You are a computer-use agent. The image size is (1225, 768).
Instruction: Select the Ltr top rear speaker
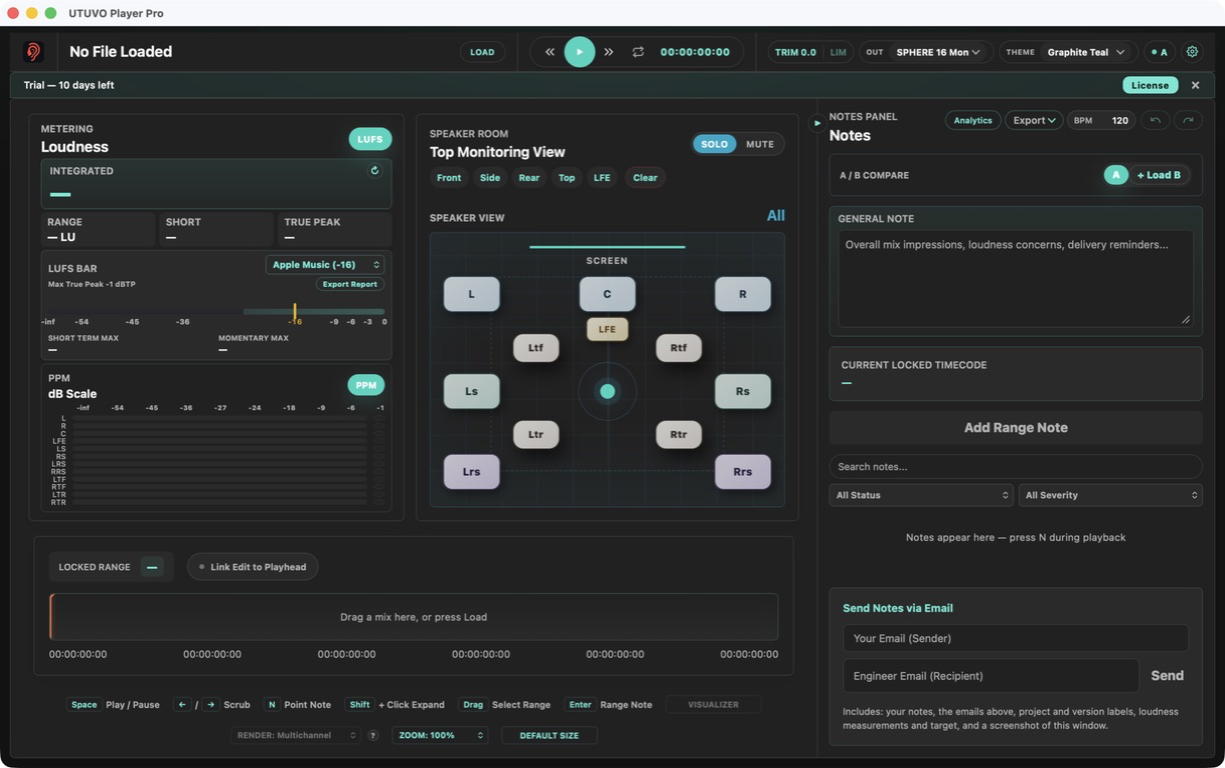click(536, 434)
